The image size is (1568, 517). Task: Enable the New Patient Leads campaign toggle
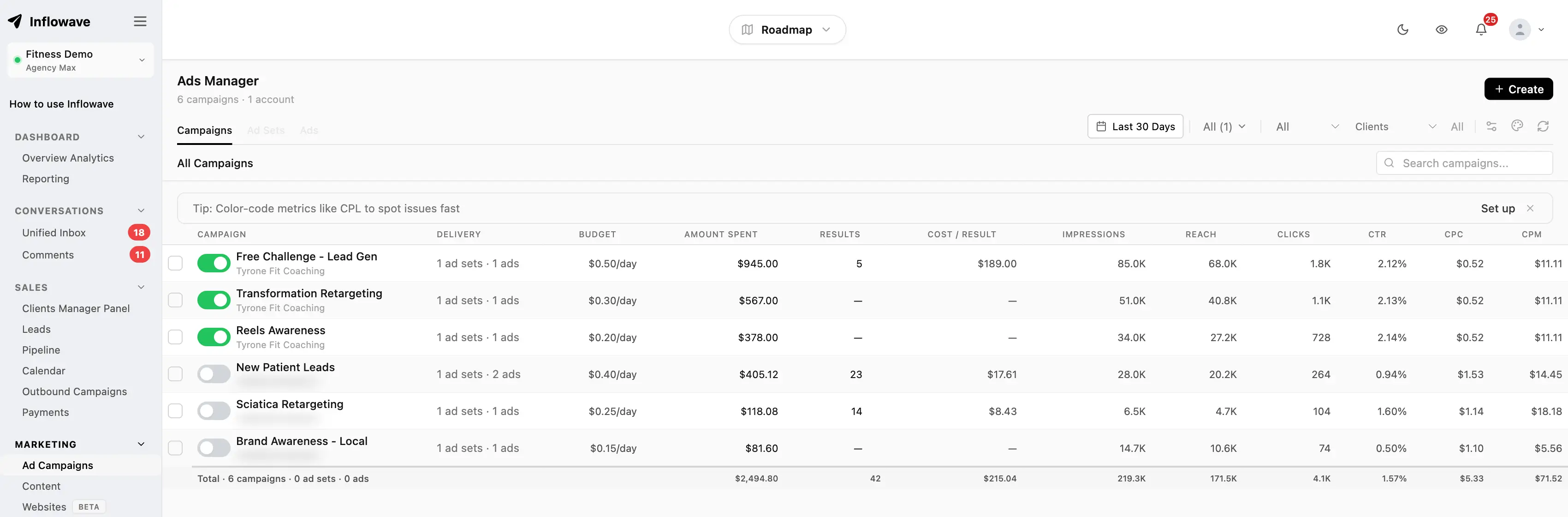click(214, 374)
